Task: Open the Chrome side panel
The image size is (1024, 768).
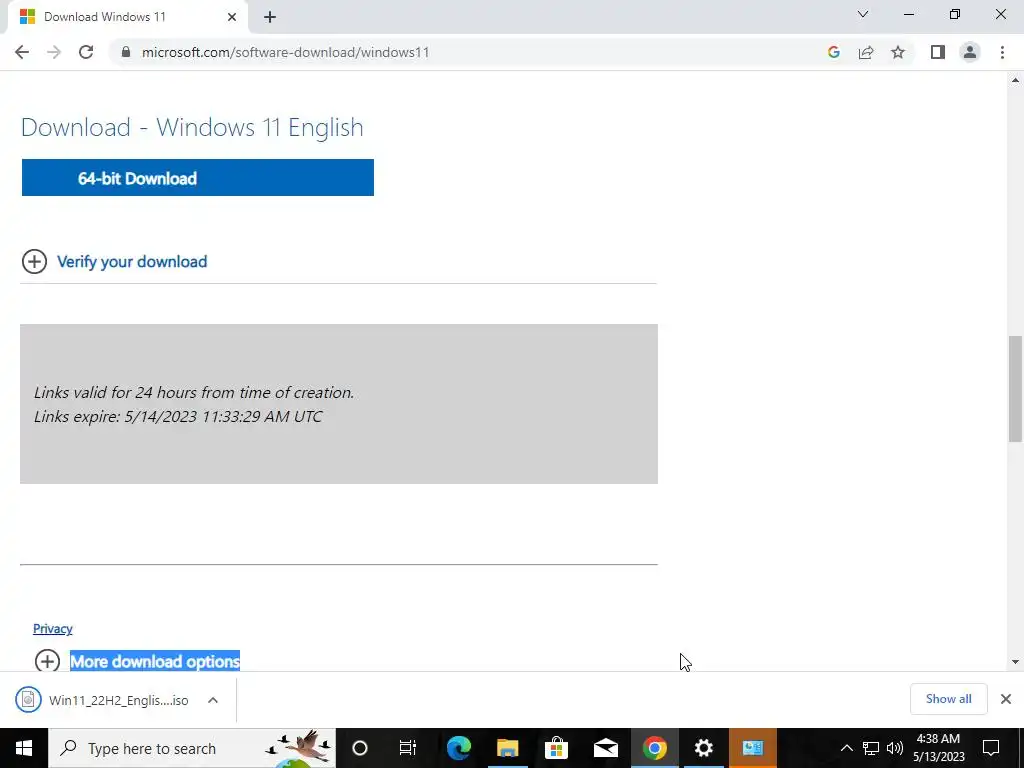Action: coord(938,52)
